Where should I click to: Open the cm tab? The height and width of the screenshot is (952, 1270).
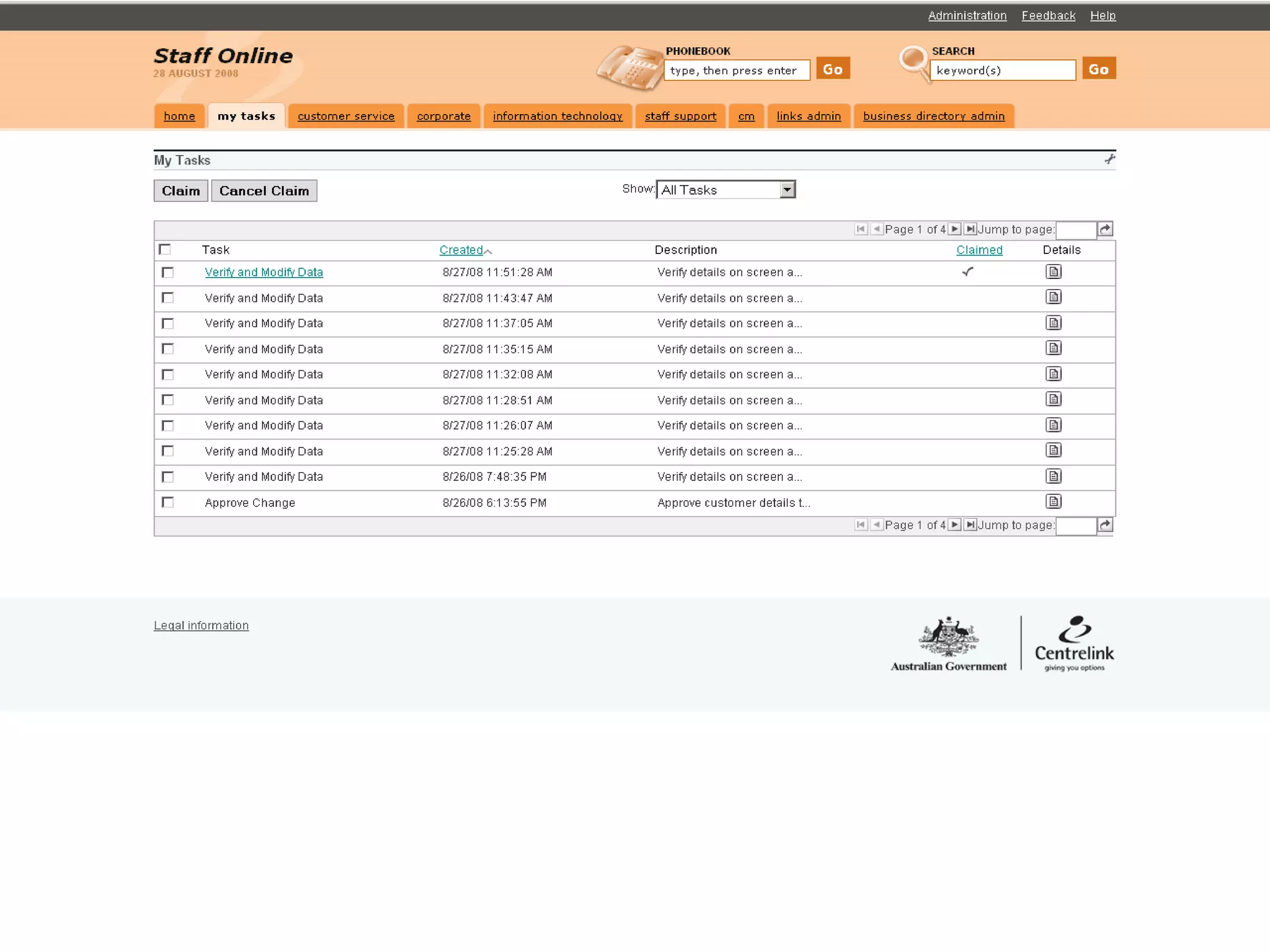[746, 116]
